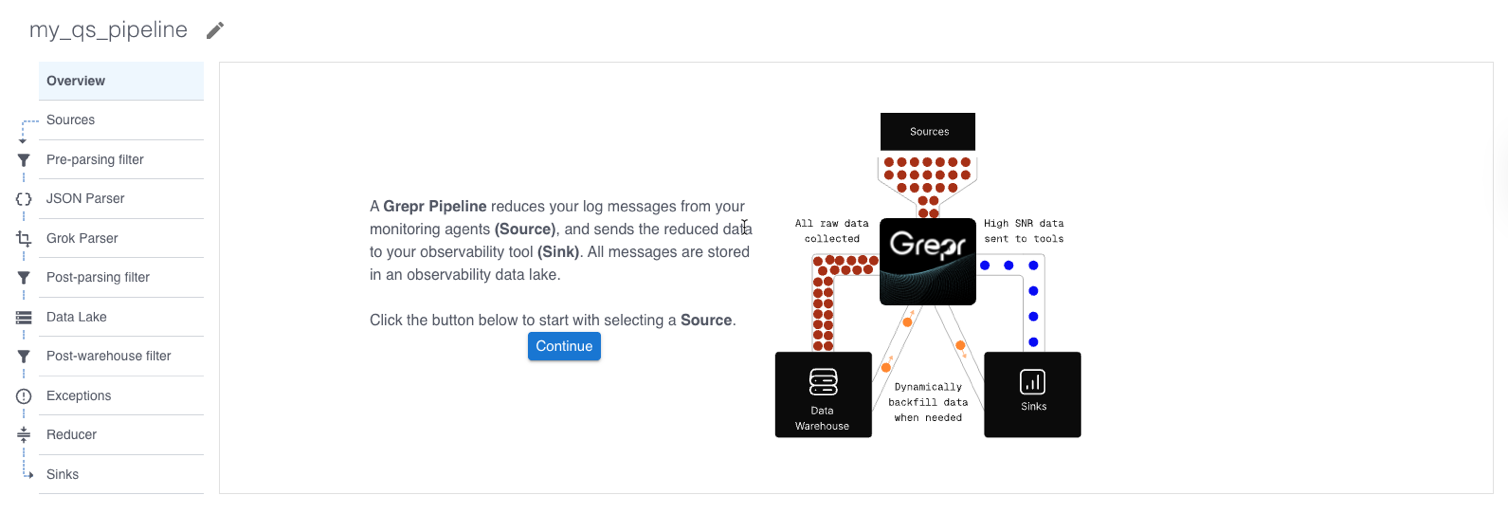This screenshot has width=1508, height=514.
Task: Click the Exceptions alert circle icon
Action: coord(24,396)
